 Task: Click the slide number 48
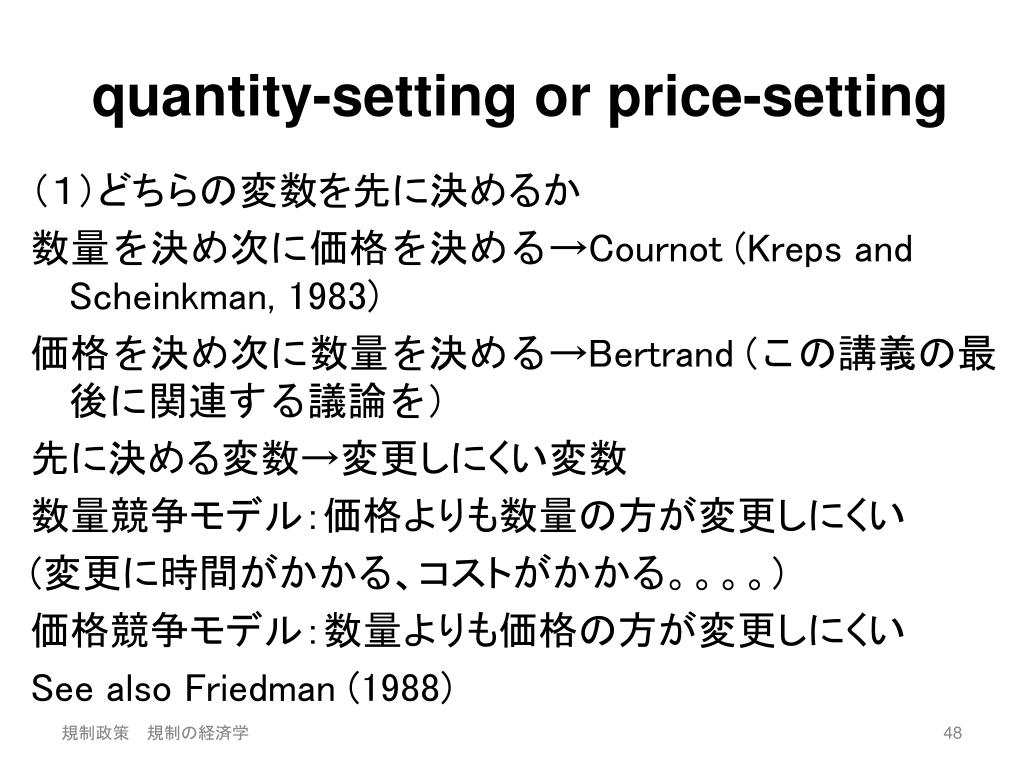point(952,733)
